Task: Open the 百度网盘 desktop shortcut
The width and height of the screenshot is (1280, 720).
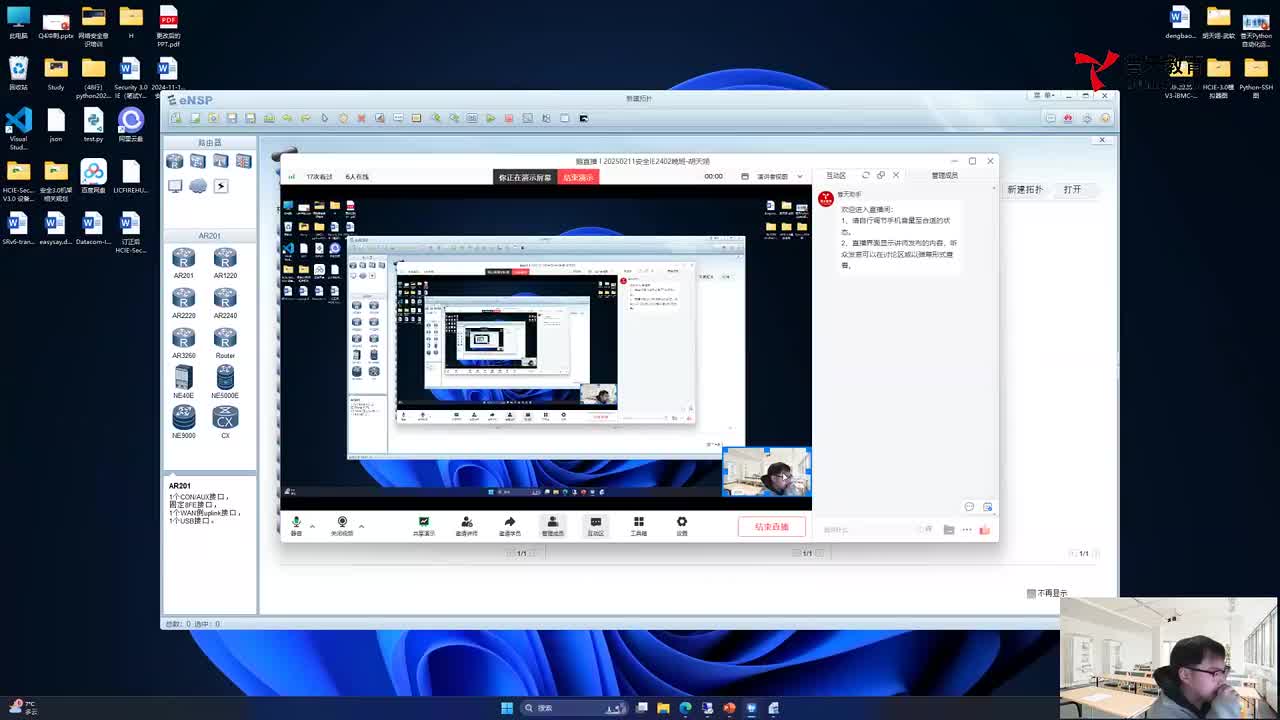Action: 93,177
